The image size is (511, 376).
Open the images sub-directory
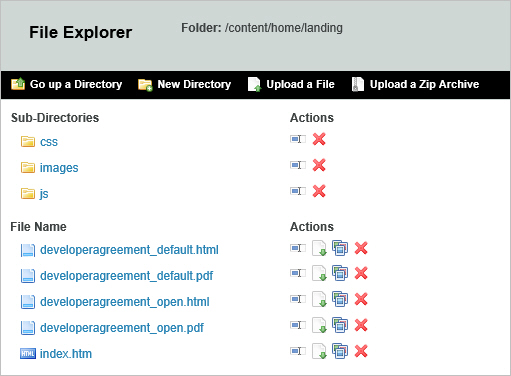click(59, 168)
